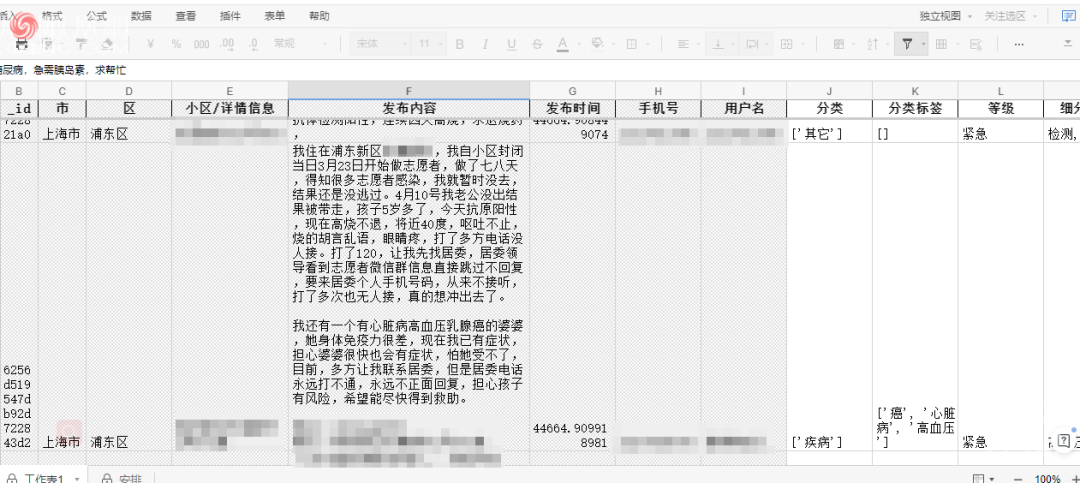The image size is (1080, 483).
Task: Increase decimal places
Action: click(x=227, y=44)
